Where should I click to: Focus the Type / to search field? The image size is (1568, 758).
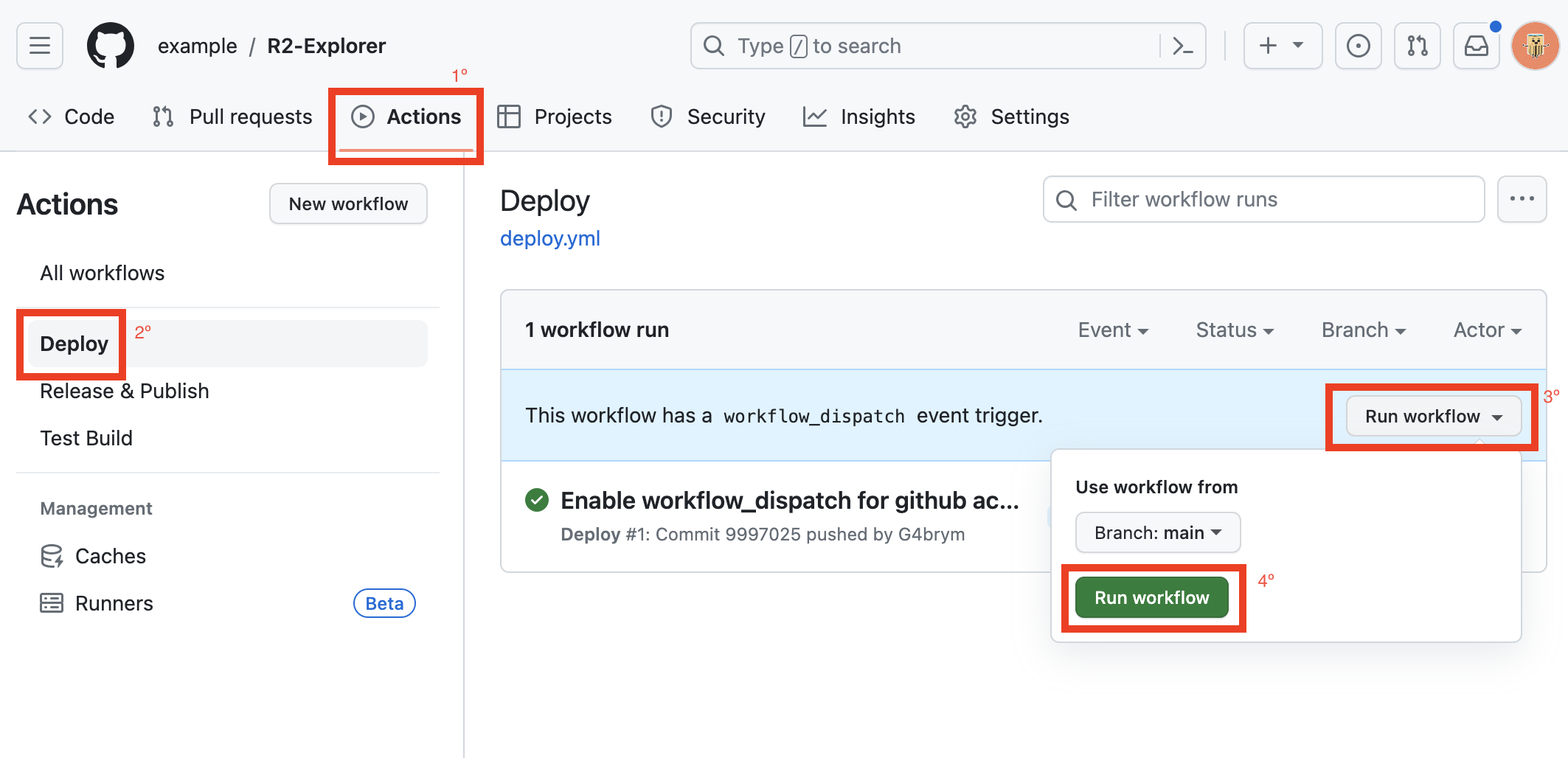[948, 46]
